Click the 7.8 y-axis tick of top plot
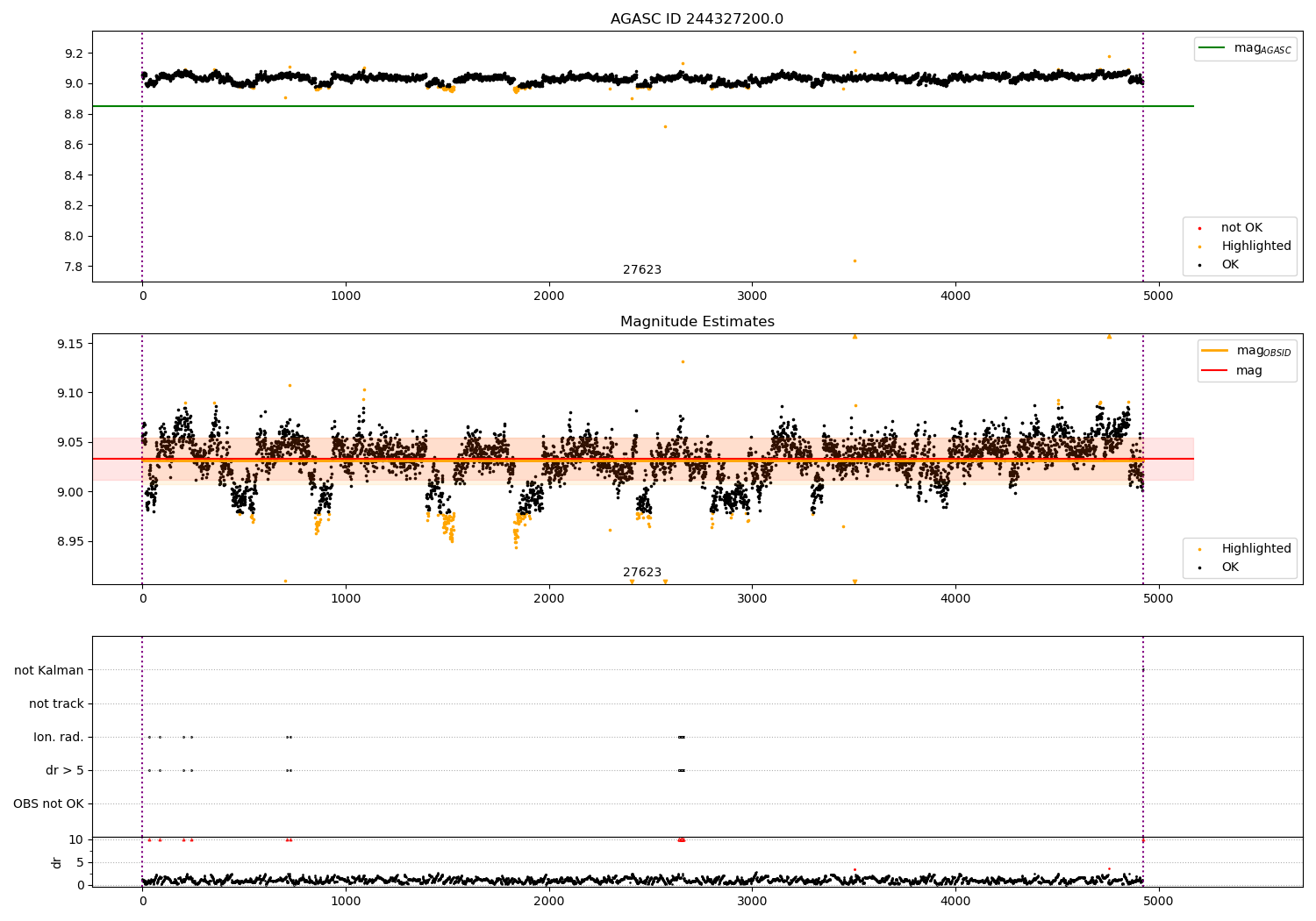 (74, 267)
